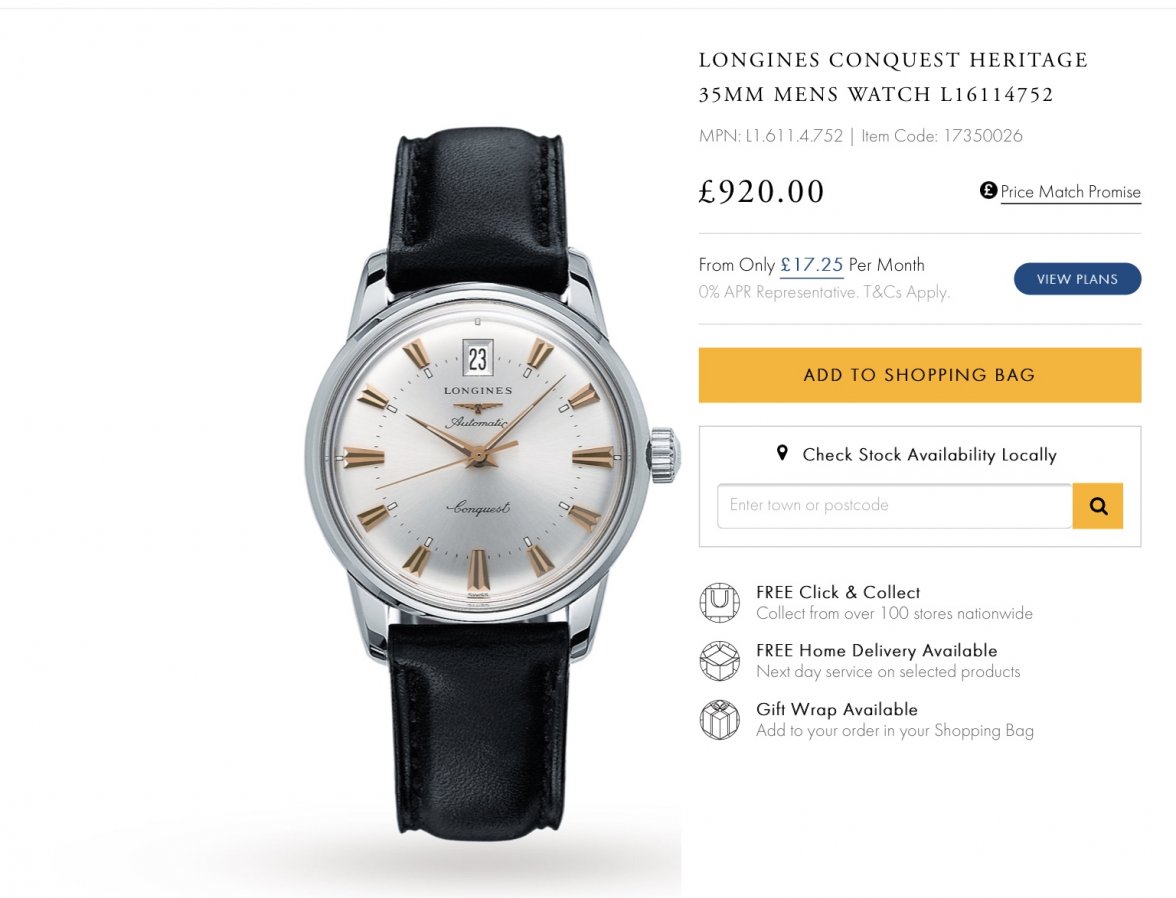Click the magnifier search postcode button
Screen dimensions: 1176x898
click(1098, 506)
